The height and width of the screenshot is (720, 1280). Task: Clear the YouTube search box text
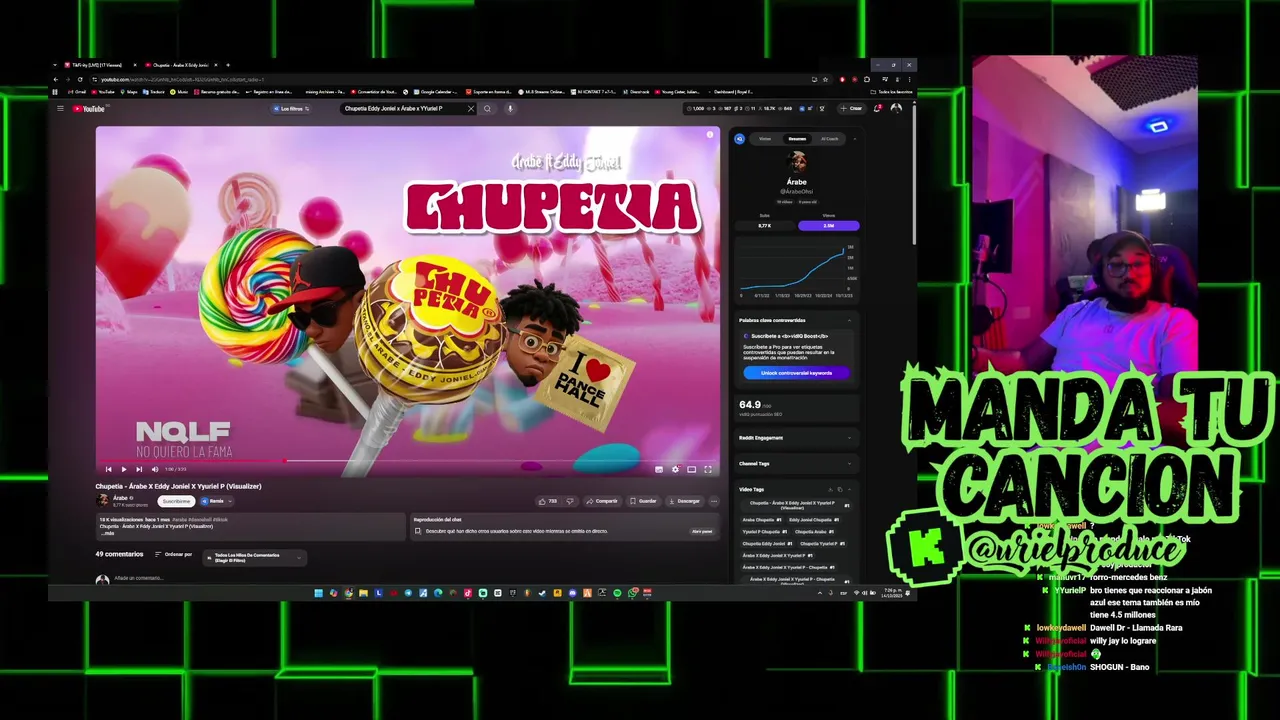pyautogui.click(x=471, y=108)
